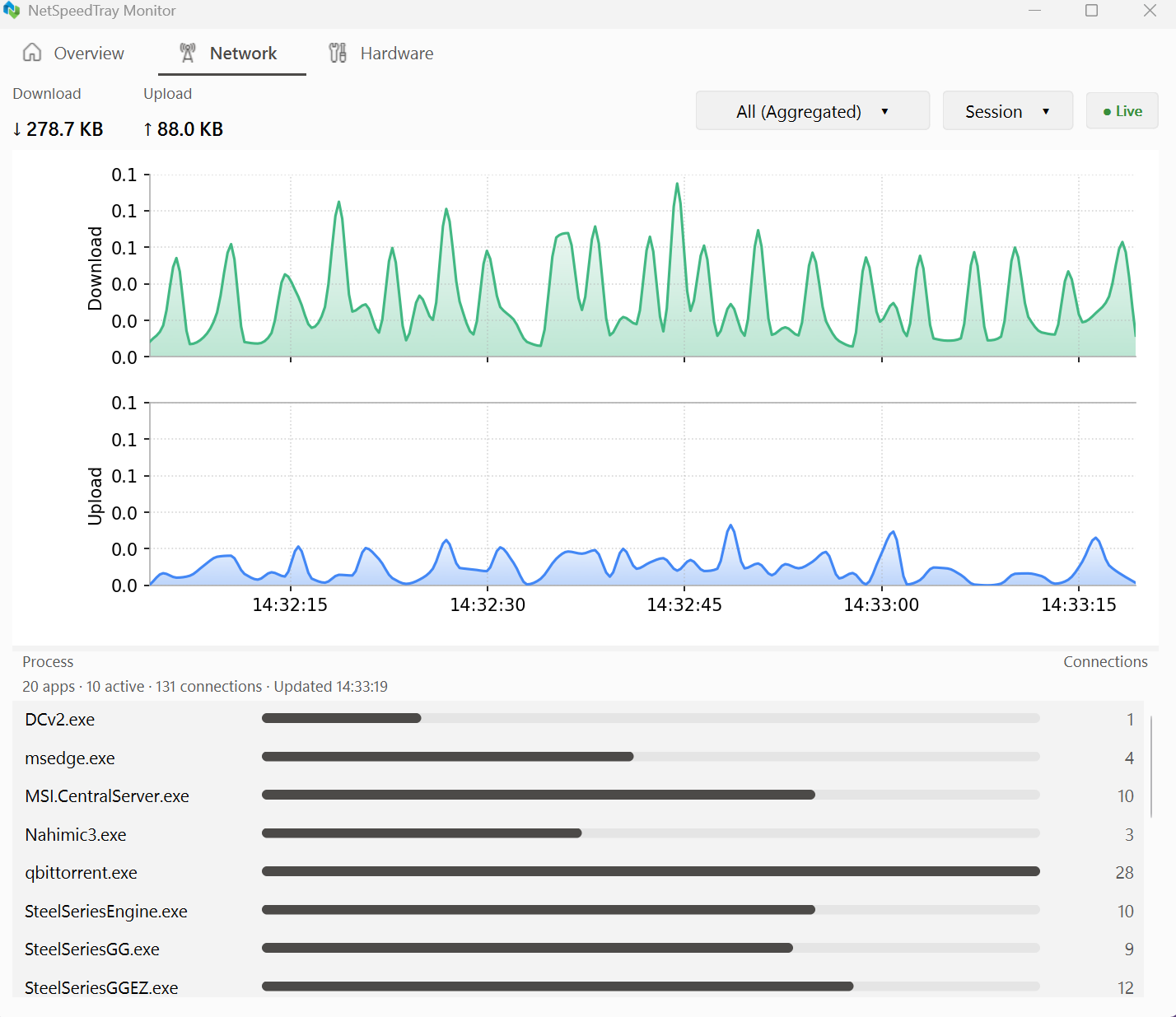Select the msedge.exe process row
This screenshot has height=1017, width=1176.
point(580,758)
